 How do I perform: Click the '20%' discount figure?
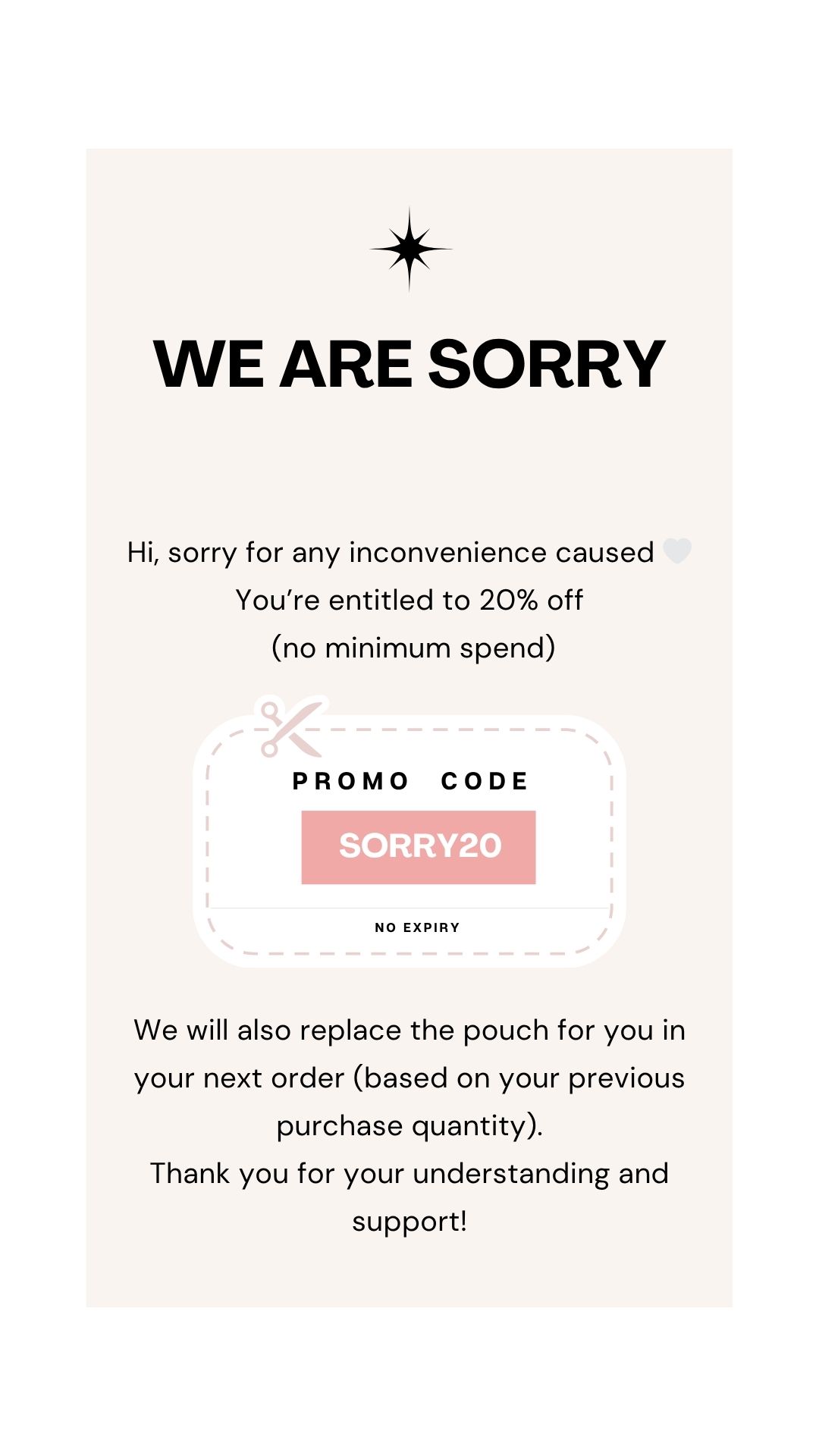[508, 601]
